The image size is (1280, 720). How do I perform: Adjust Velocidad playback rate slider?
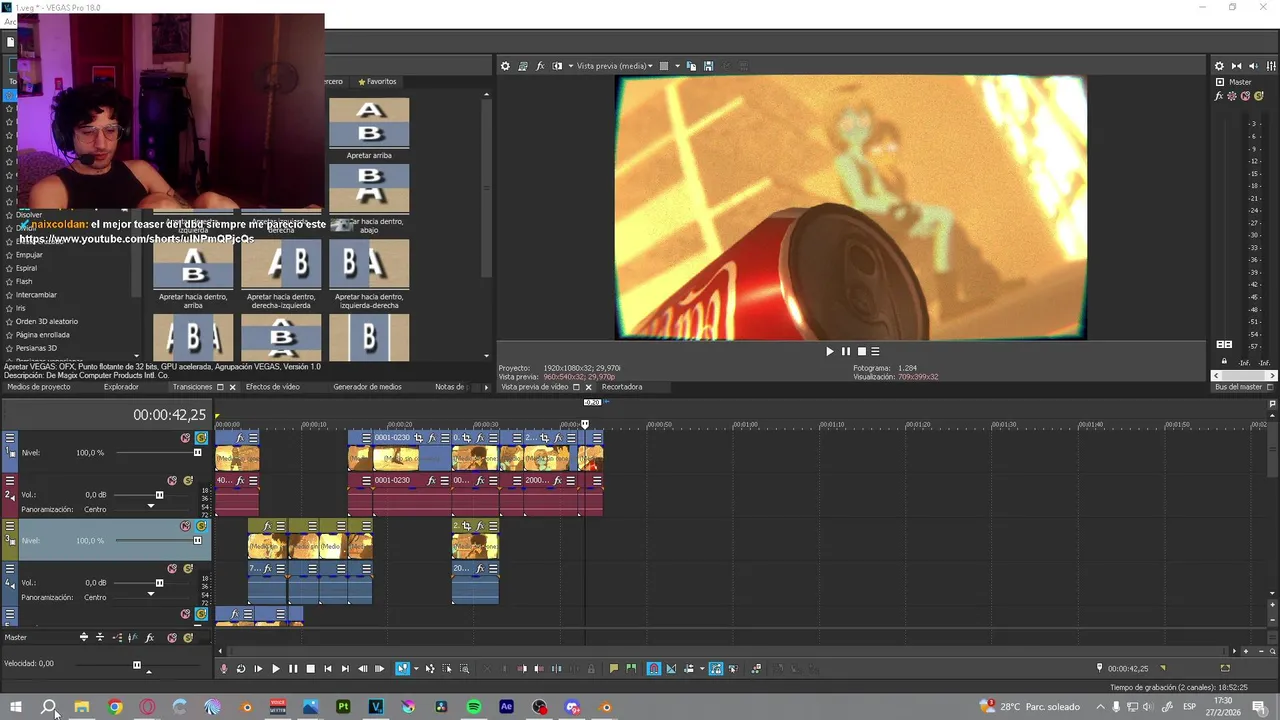point(137,664)
